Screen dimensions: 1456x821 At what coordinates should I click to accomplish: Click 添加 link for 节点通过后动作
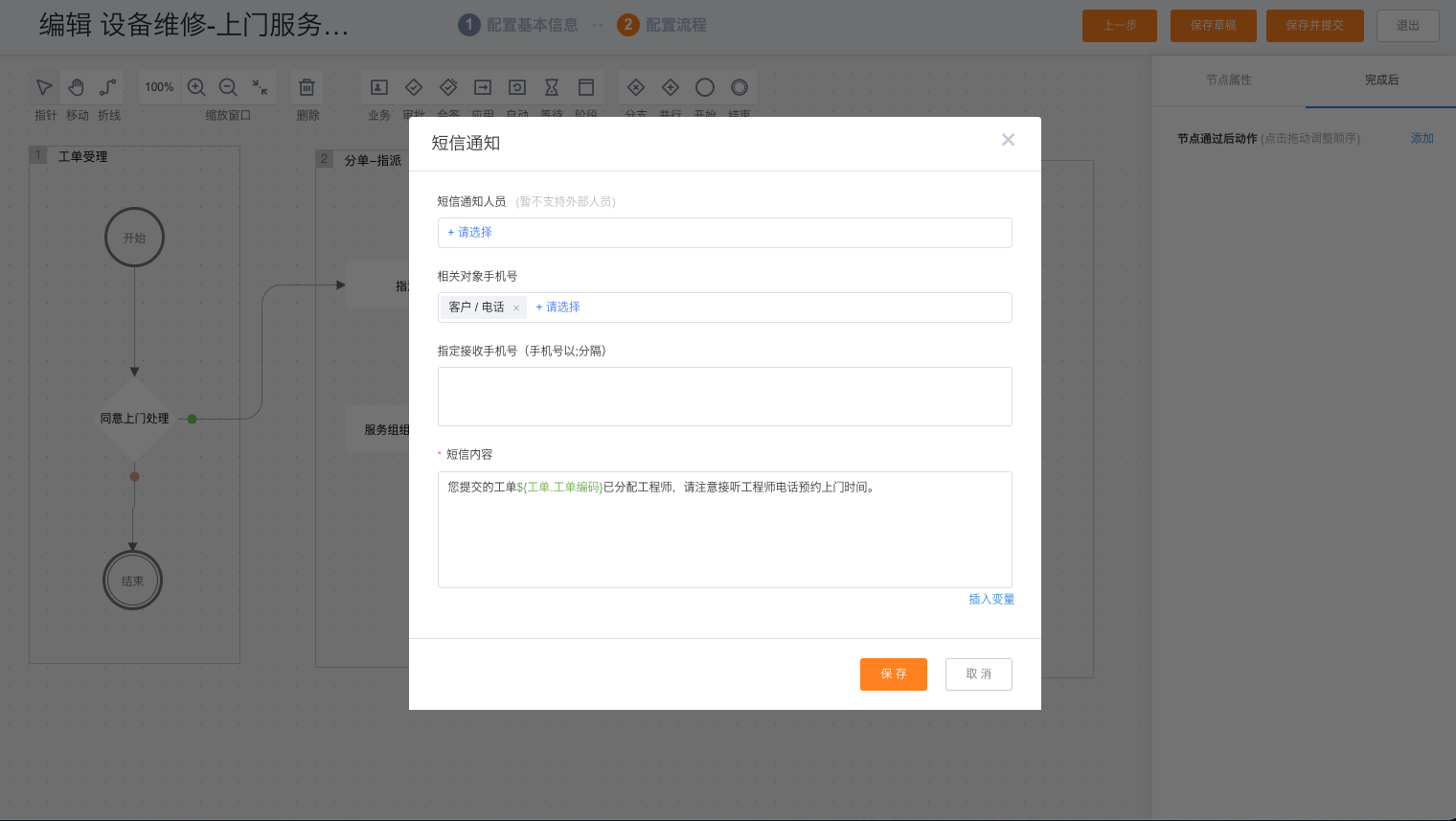pyautogui.click(x=1422, y=139)
